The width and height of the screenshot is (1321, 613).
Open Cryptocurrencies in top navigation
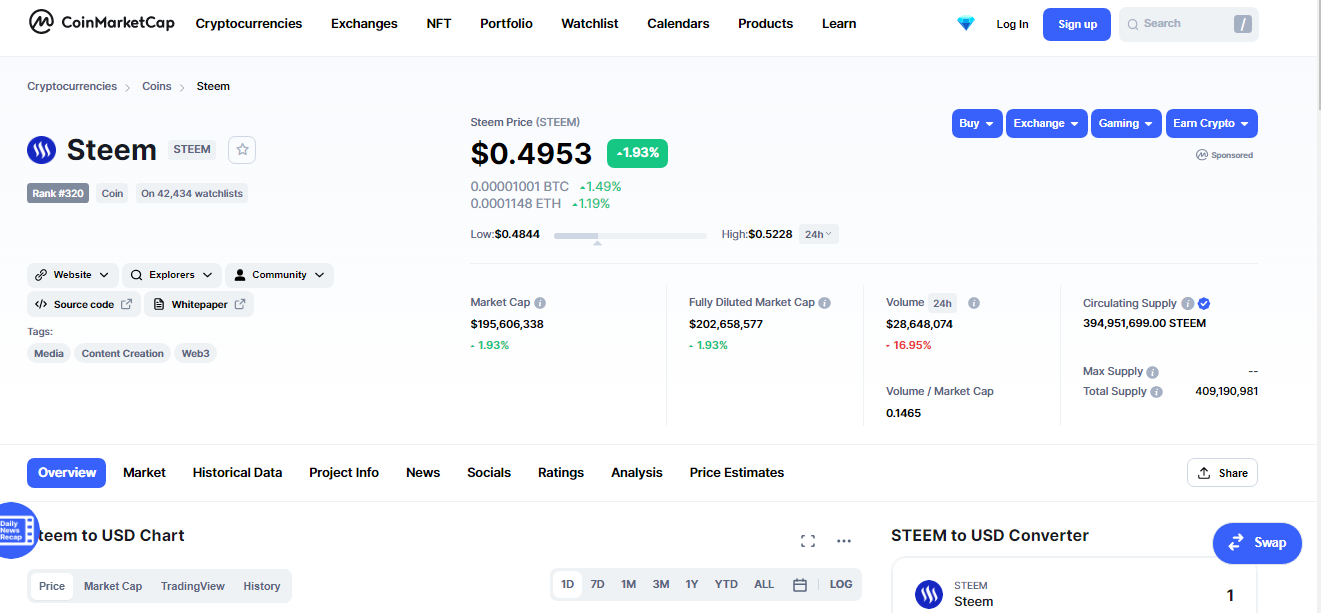249,23
